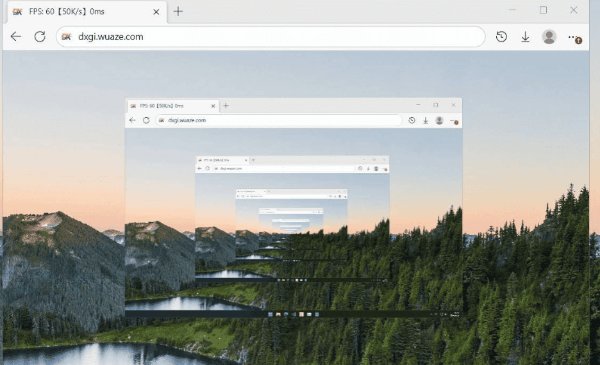Open the browser history icon
This screenshot has height=365, width=600.
[501, 37]
